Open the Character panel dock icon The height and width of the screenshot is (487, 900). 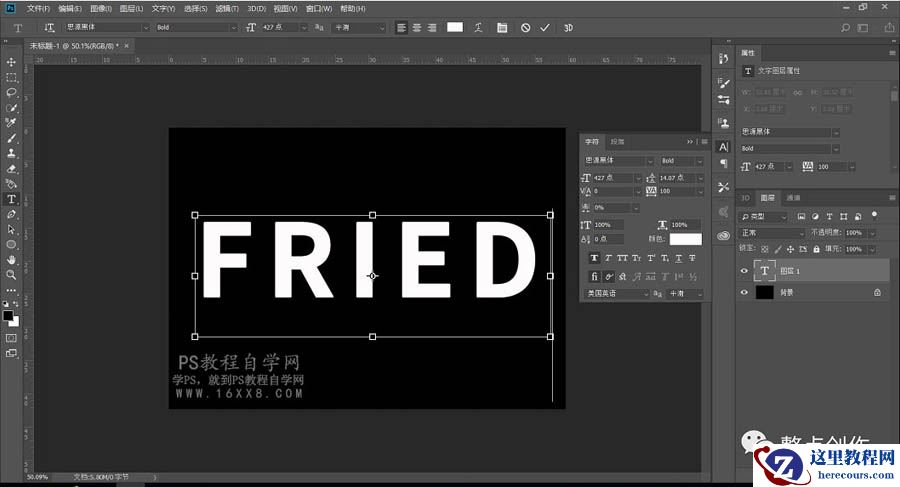coord(723,147)
